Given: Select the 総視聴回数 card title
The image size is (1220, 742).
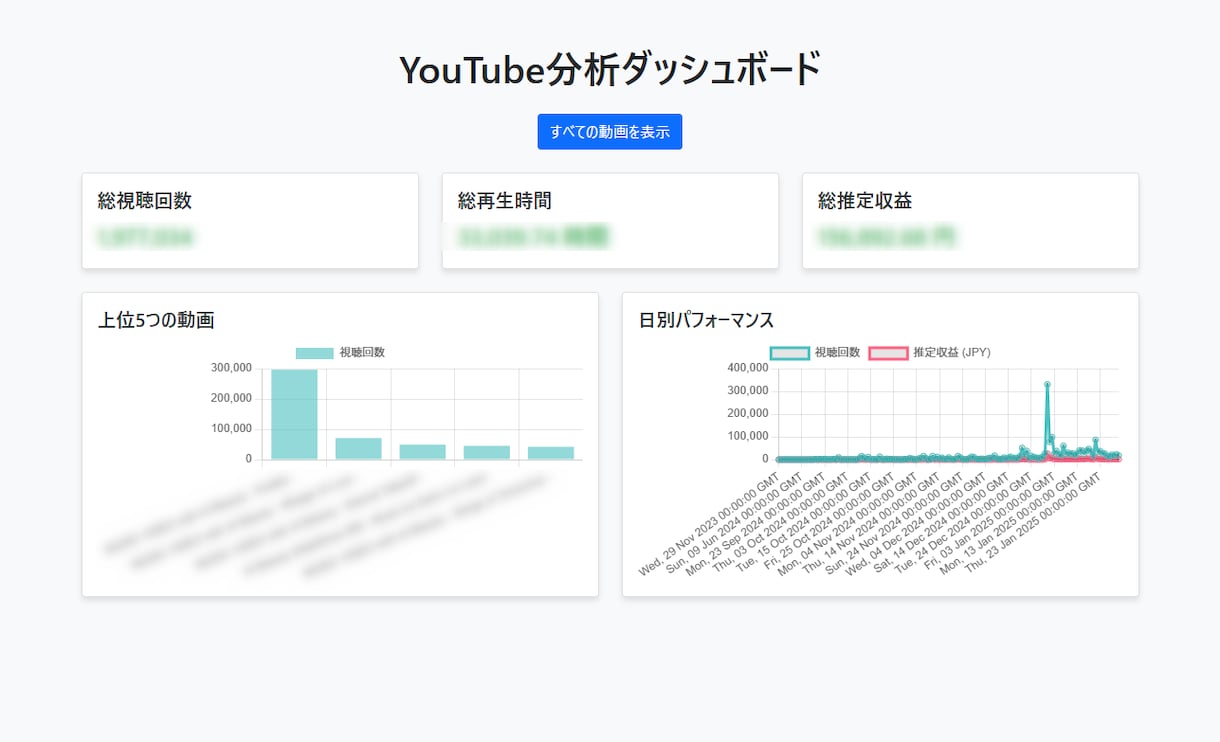Looking at the screenshot, I should pos(145,201).
